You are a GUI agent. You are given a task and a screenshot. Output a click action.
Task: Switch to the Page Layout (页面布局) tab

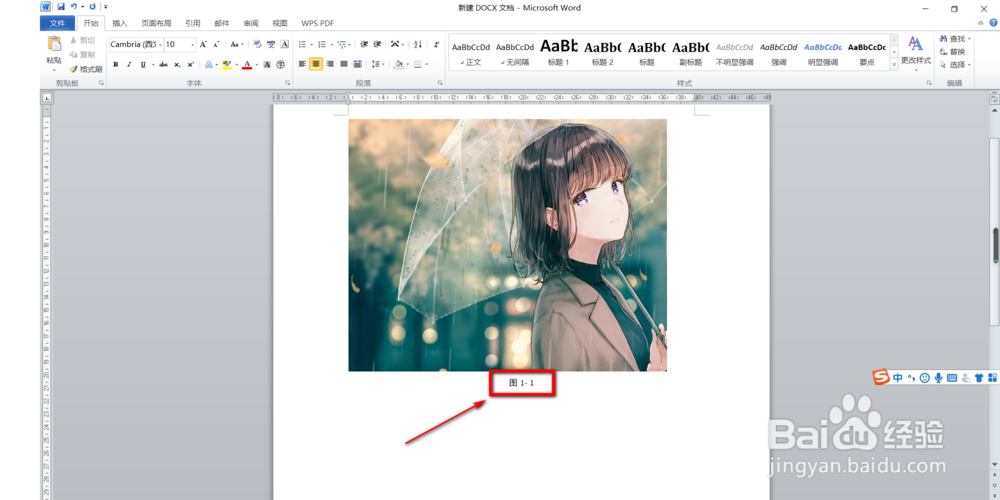click(x=156, y=24)
